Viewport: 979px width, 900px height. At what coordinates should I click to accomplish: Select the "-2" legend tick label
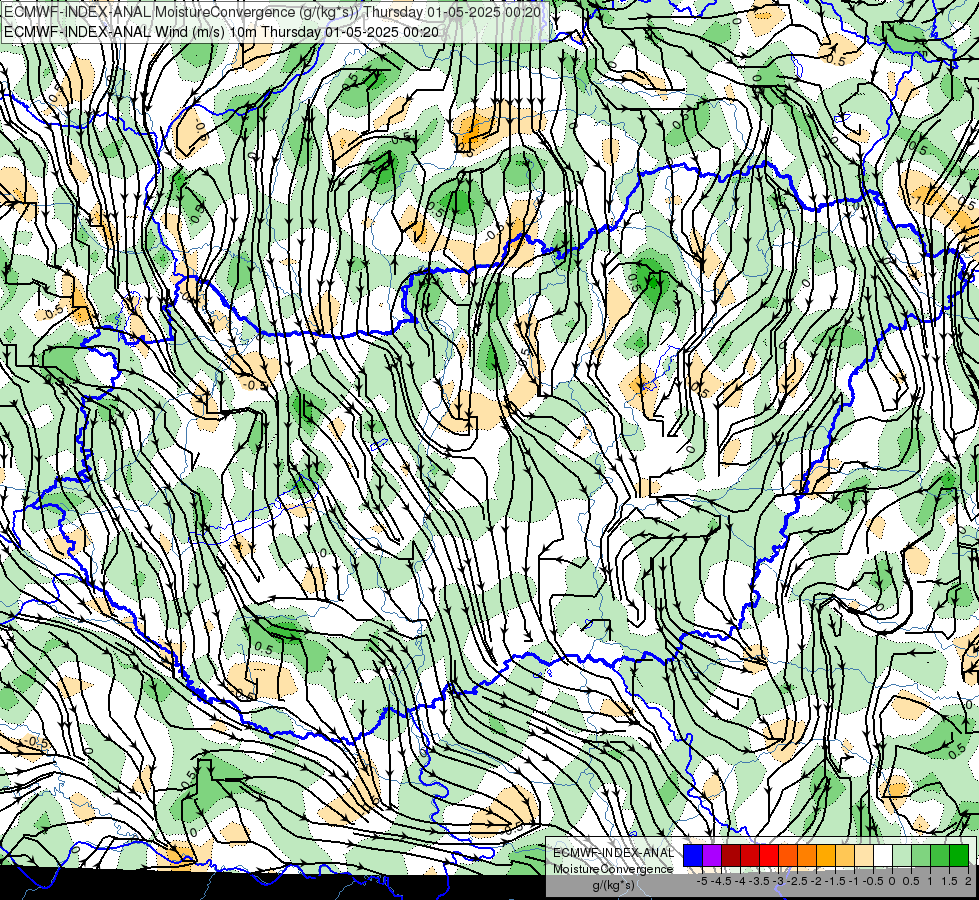[816, 881]
